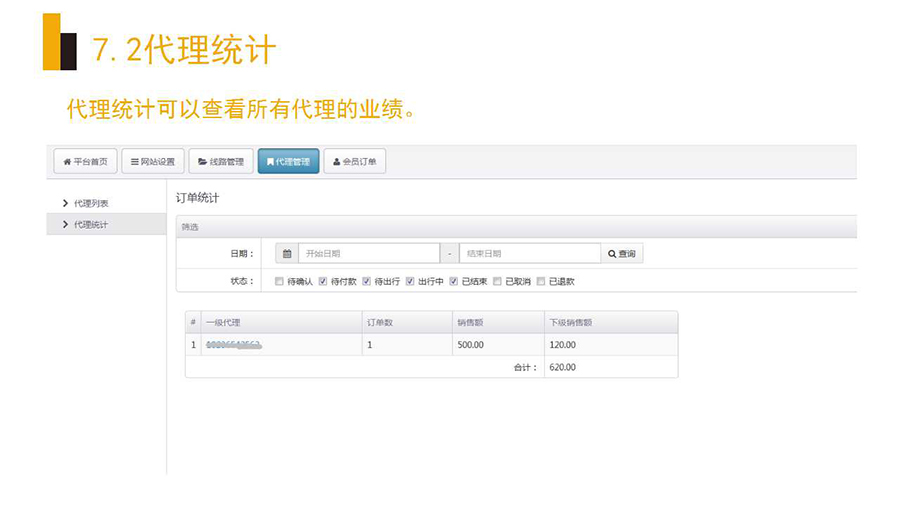Click the user icon in 会员订单
Viewport: 900px width, 506px height.
pyautogui.click(x=336, y=162)
